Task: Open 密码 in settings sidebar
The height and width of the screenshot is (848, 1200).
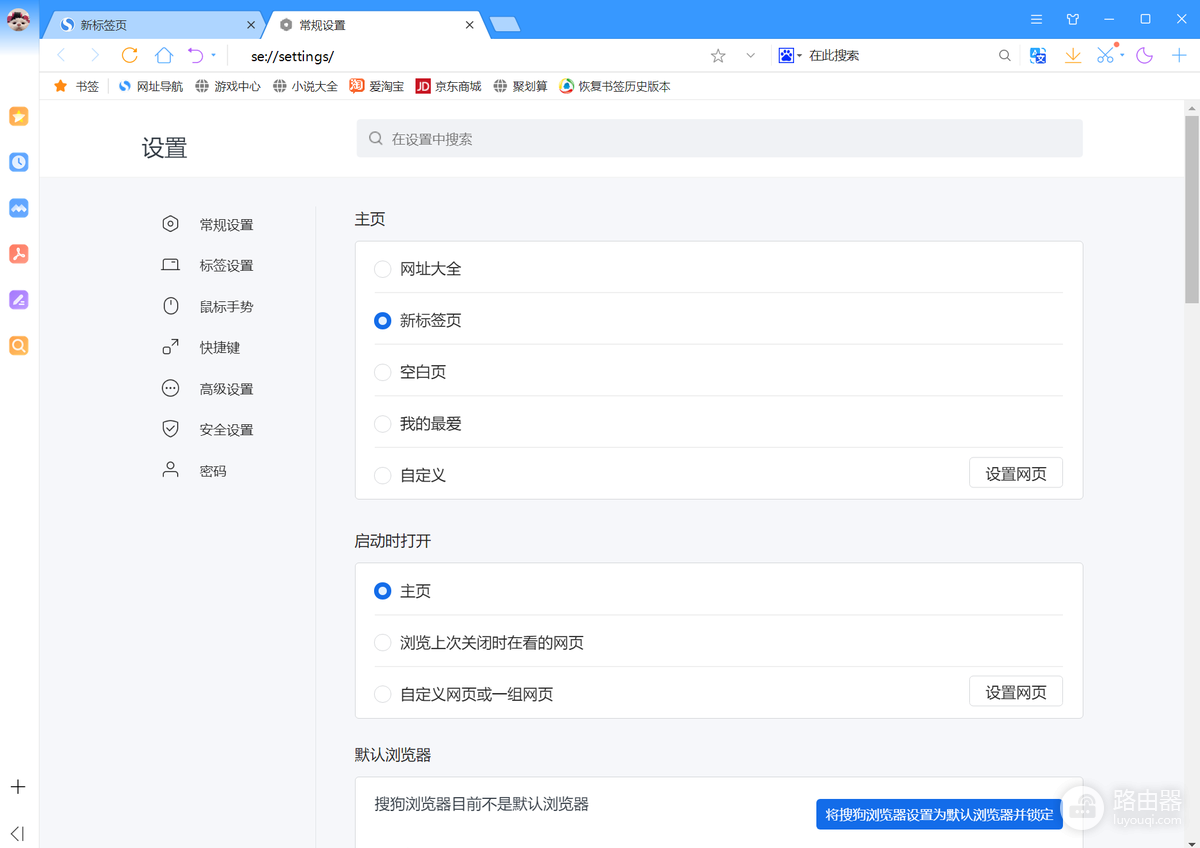Action: point(195,471)
